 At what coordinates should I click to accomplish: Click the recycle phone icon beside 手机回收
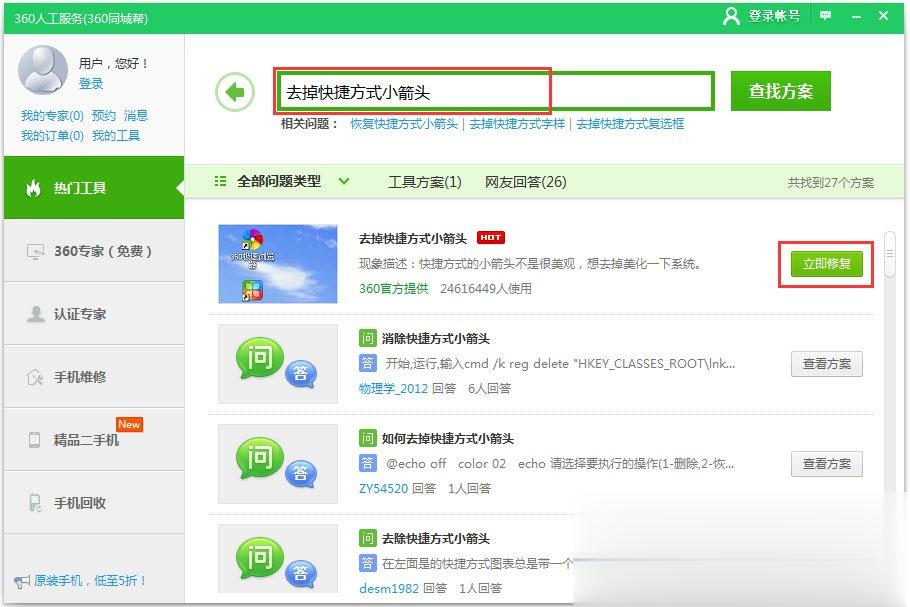coord(35,503)
